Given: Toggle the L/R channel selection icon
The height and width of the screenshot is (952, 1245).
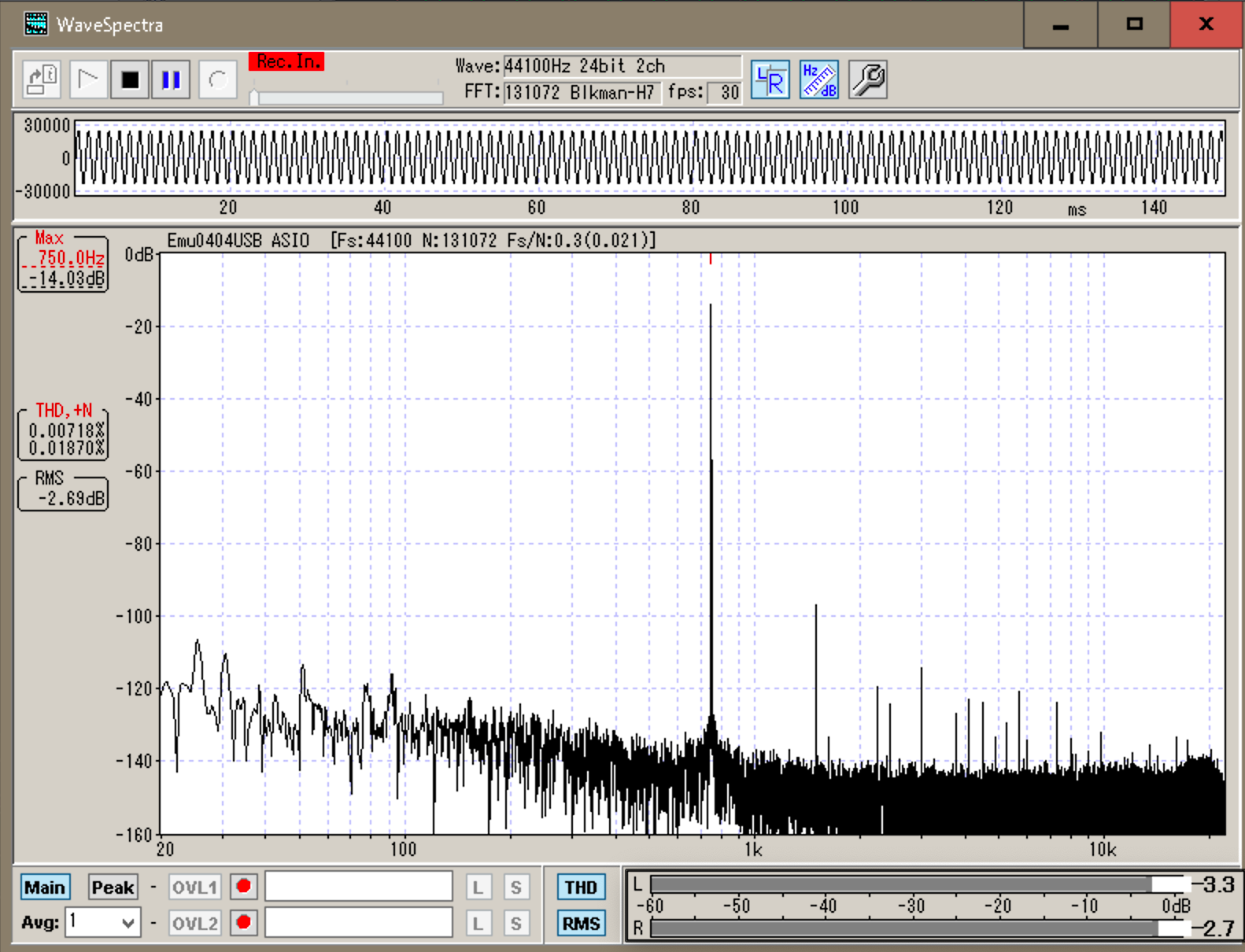Looking at the screenshot, I should (770, 79).
